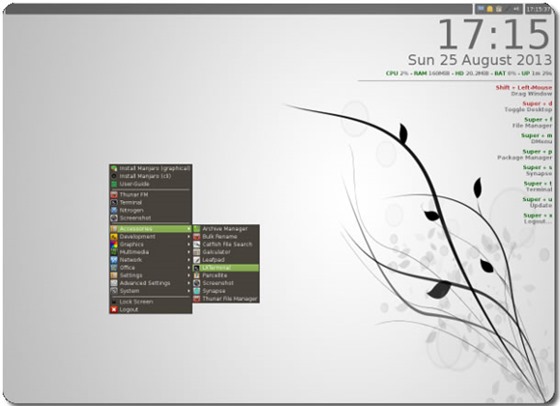Open Catfish File Search
Image resolution: width=560 pixels, height=406 pixels.
point(226,244)
